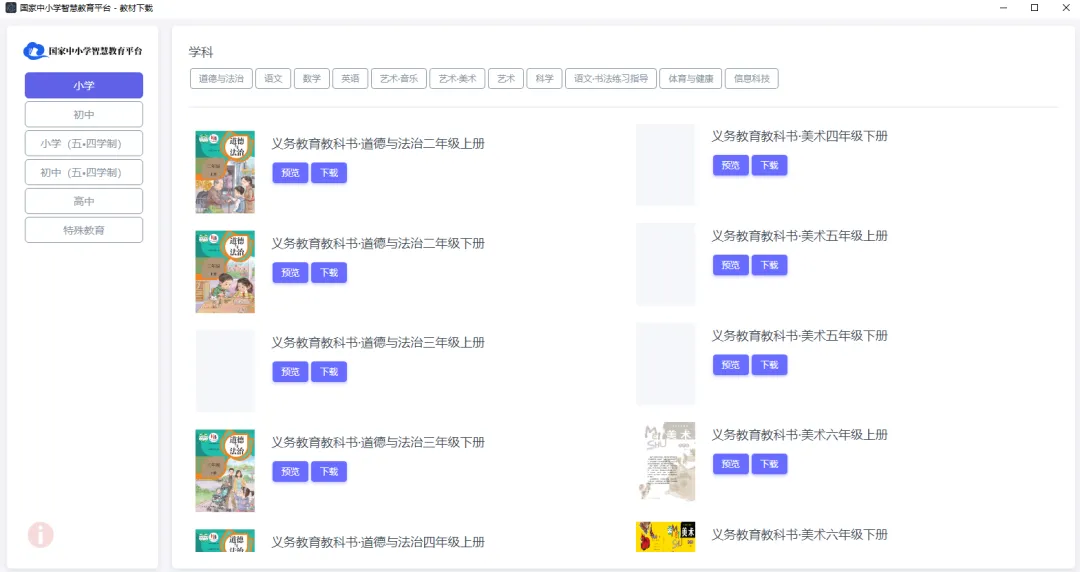Download 美术五年级下册 textbook

(769, 365)
